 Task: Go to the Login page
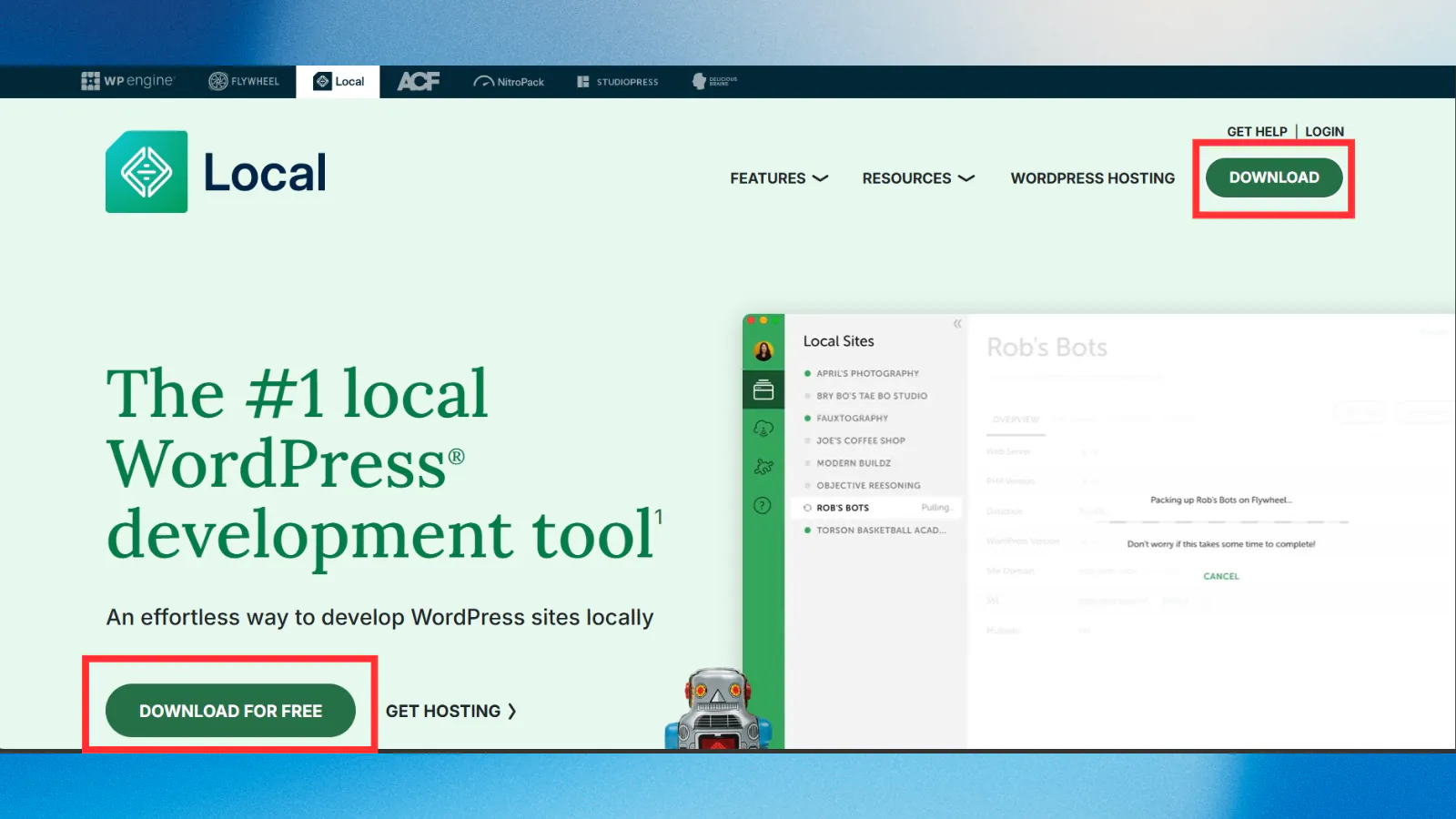pos(1324,131)
